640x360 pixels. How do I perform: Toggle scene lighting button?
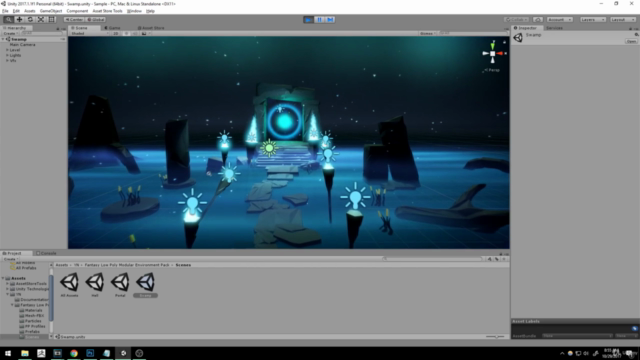pos(127,33)
